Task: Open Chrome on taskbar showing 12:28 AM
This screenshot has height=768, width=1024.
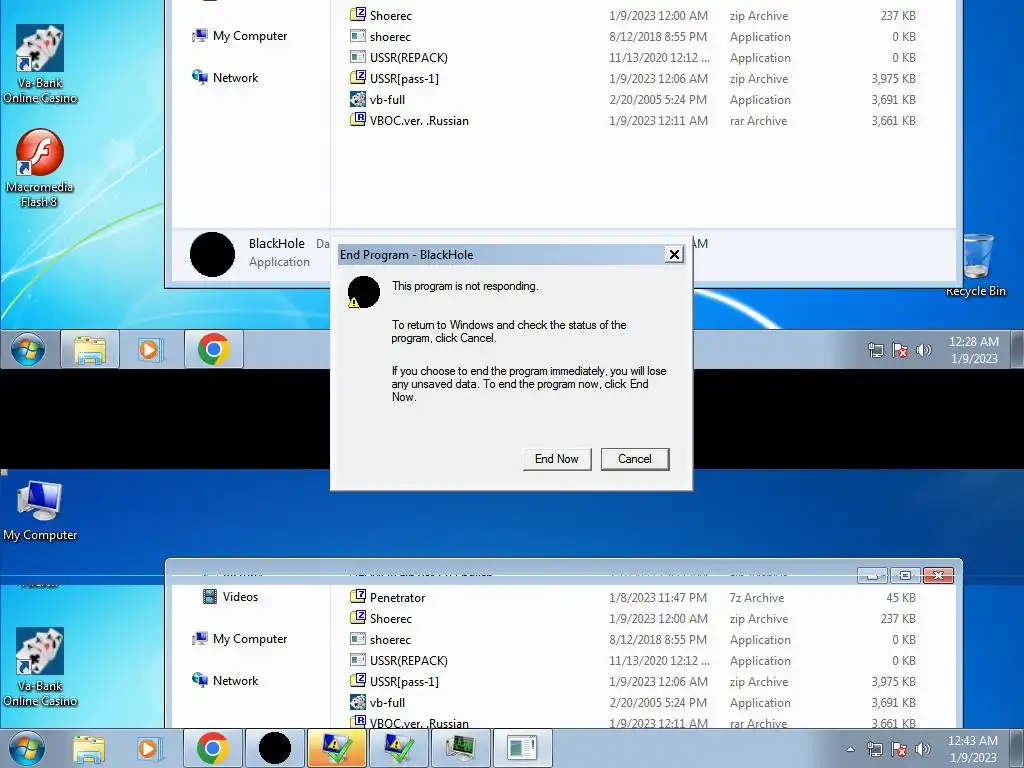Action: 214,349
